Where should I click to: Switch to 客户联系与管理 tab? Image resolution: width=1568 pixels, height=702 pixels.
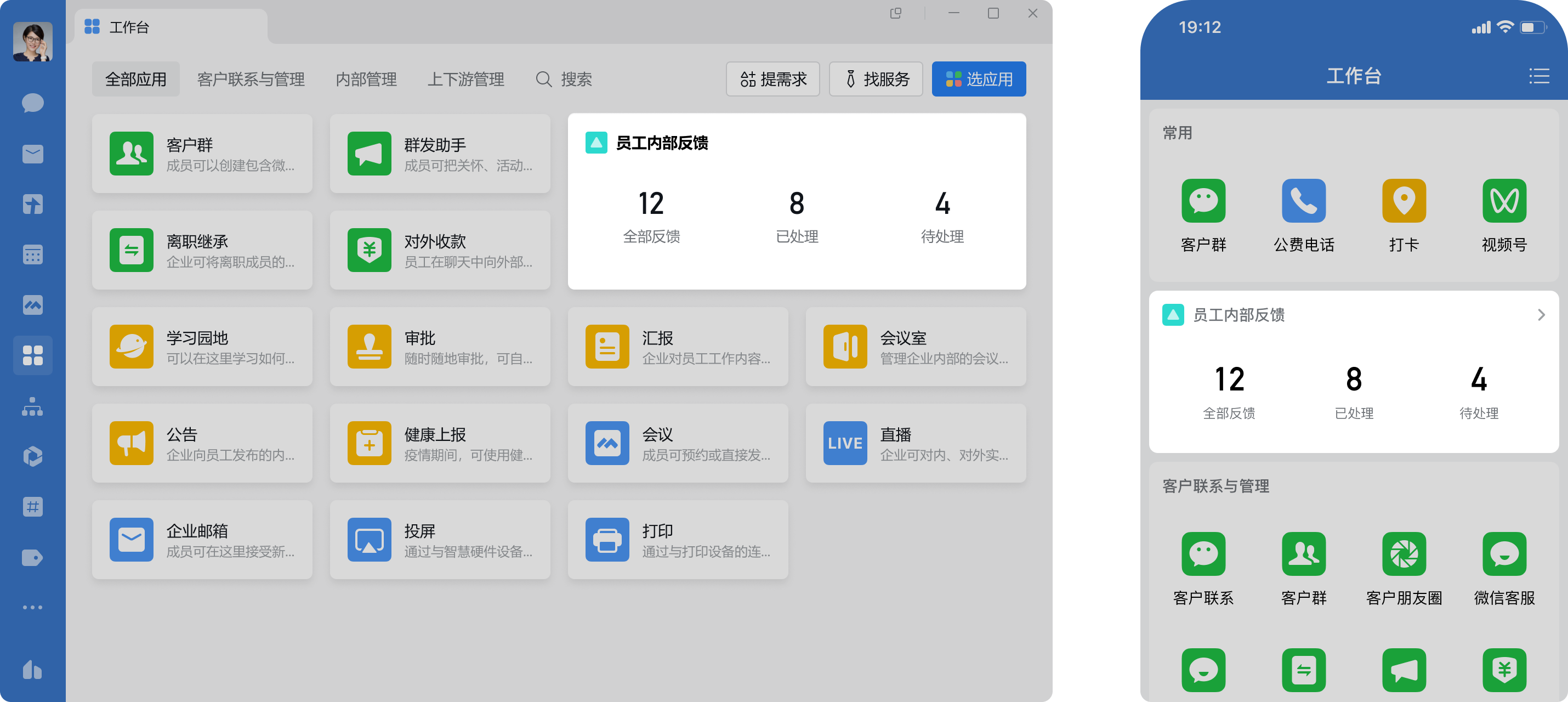251,79
